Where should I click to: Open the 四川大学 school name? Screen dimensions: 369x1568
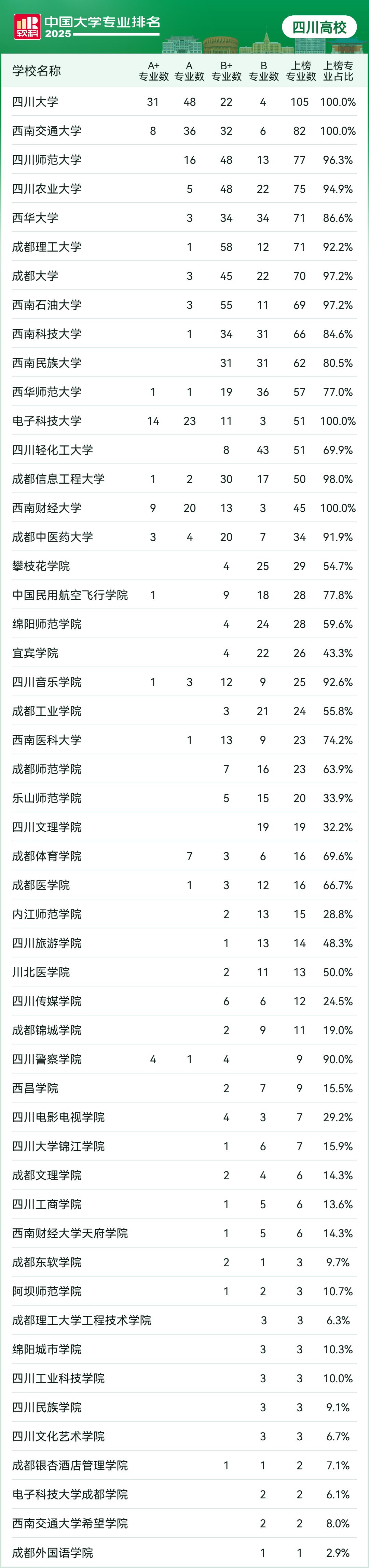click(35, 102)
